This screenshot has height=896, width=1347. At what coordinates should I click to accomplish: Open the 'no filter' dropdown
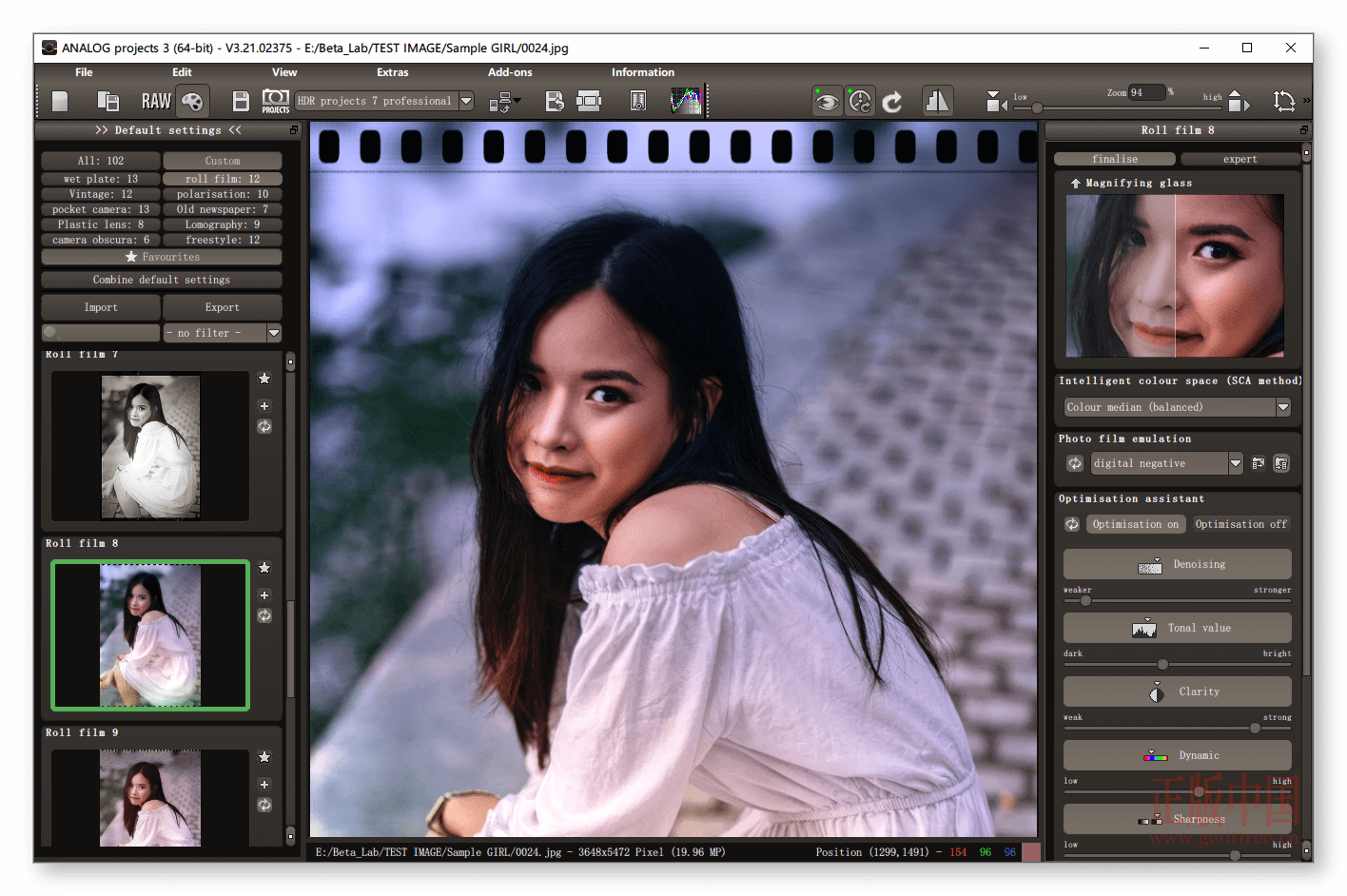[x=223, y=333]
